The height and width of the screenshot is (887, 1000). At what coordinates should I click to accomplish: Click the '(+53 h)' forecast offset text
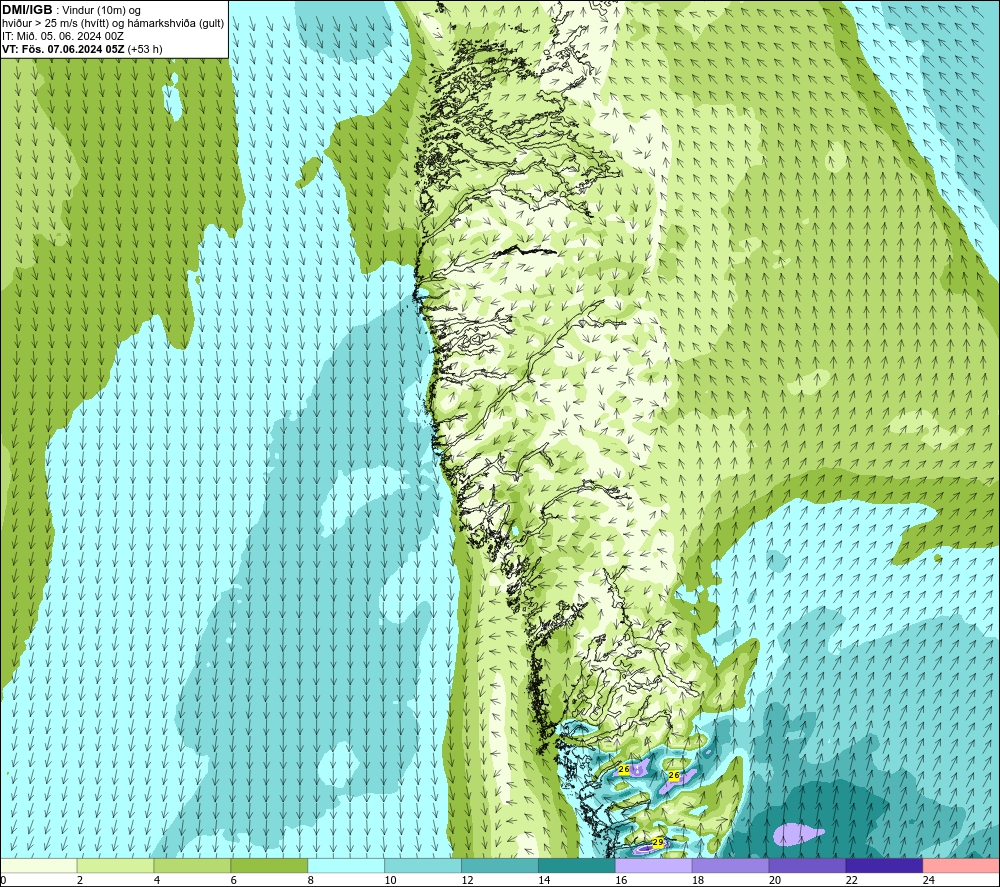[145, 49]
